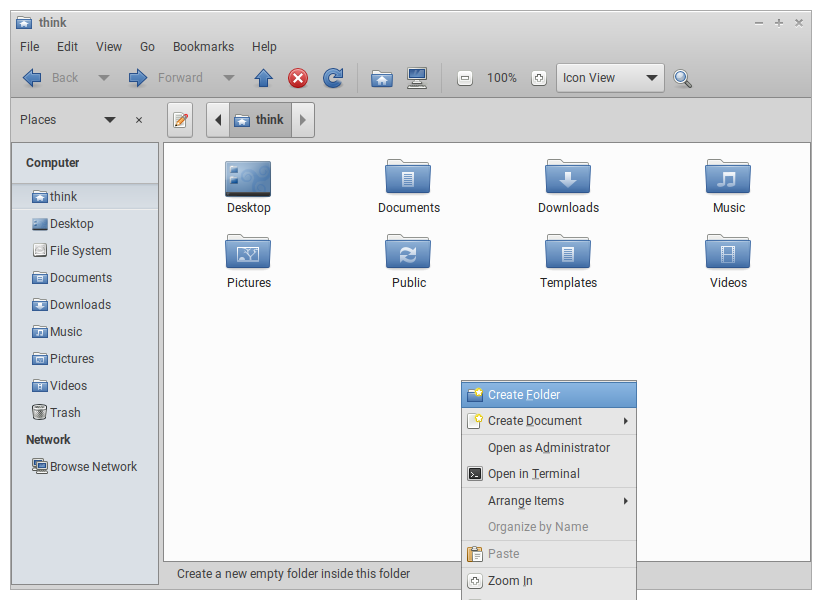822x600 pixels.
Task: Open the Go menu
Action: 147,47
